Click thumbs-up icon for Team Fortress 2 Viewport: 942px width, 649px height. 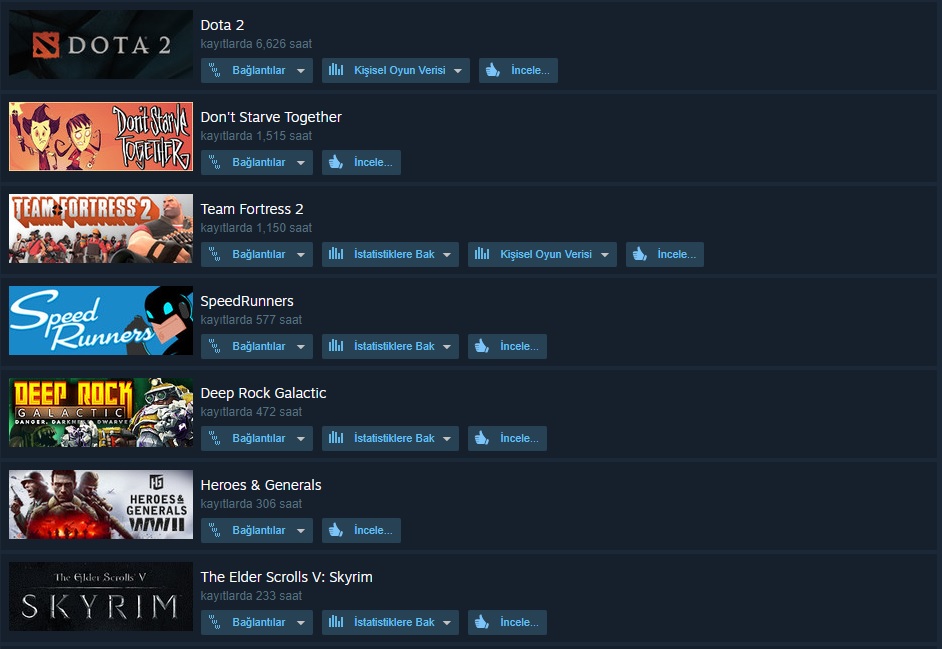click(x=639, y=254)
